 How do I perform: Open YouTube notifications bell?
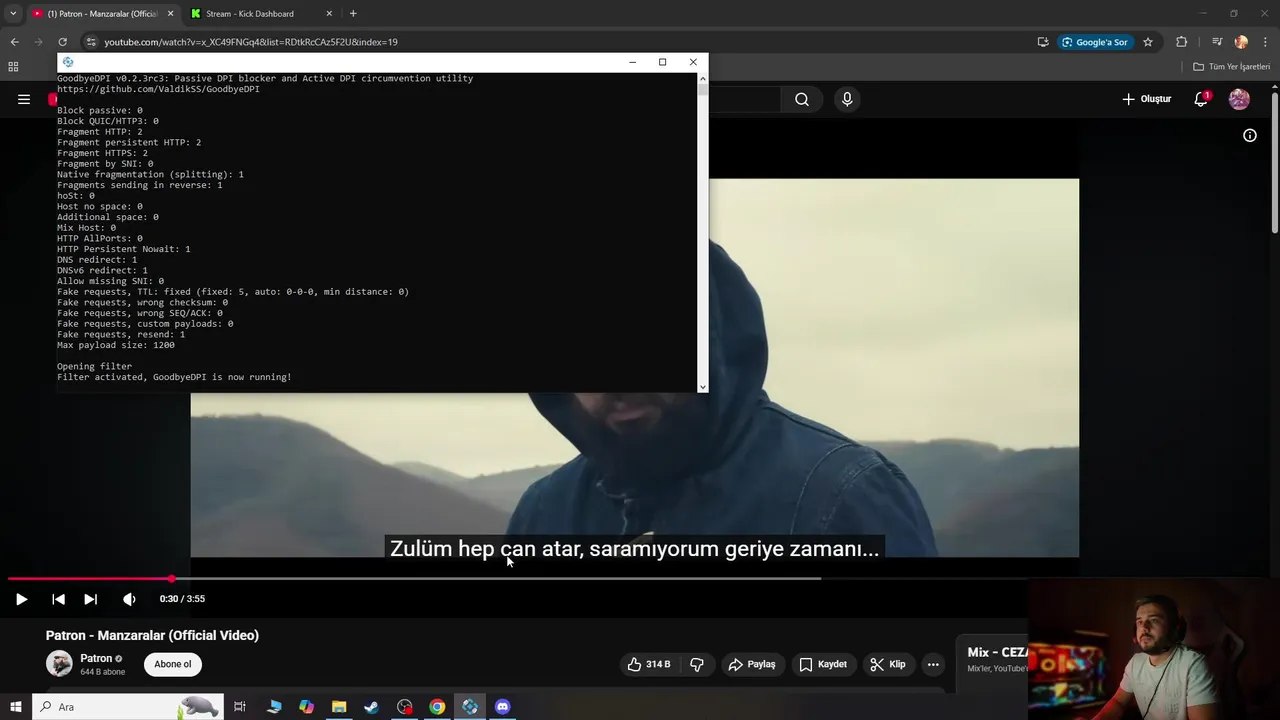click(x=1201, y=99)
